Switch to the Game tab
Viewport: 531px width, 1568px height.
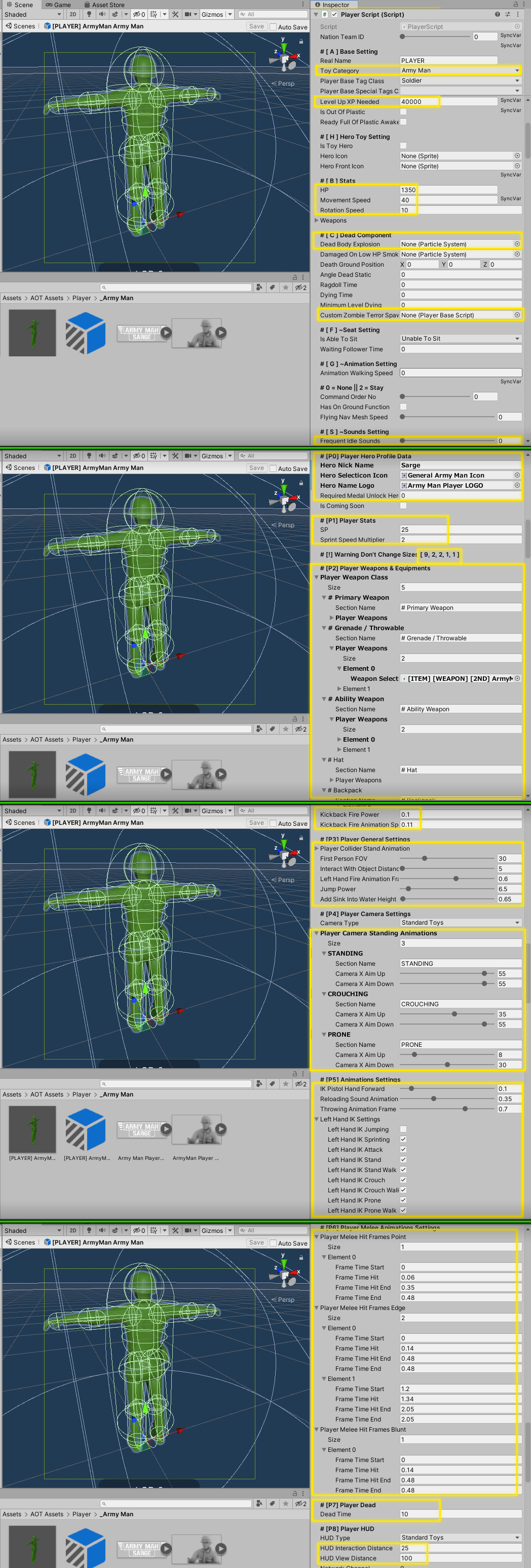[x=58, y=5]
